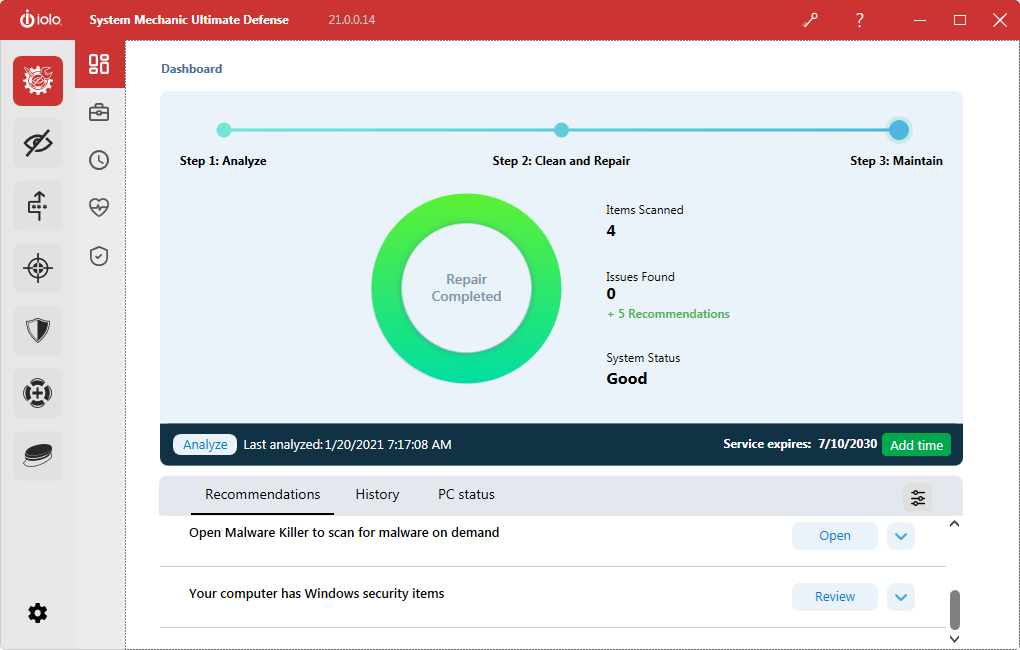The image size is (1020, 650).
Task: Click the Analyze button
Action: tap(205, 444)
